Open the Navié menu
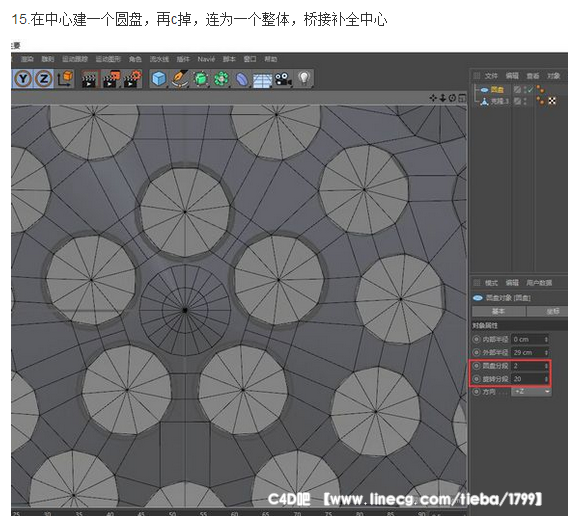Screen dimensions: 568x516 click(206, 59)
